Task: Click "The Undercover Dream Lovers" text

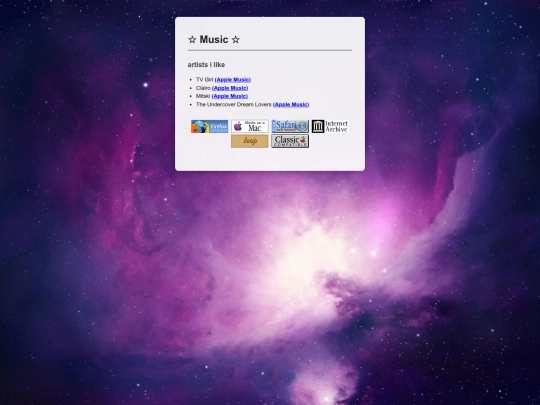Action: pos(234,104)
